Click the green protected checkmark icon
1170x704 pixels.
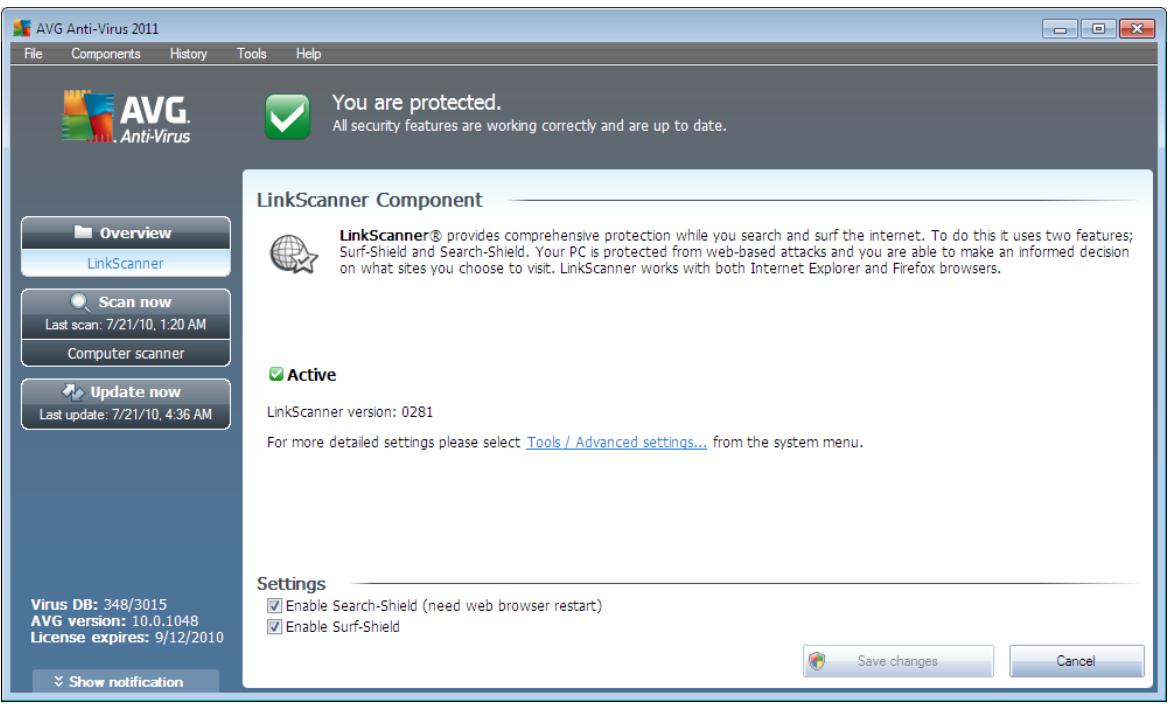(x=287, y=116)
